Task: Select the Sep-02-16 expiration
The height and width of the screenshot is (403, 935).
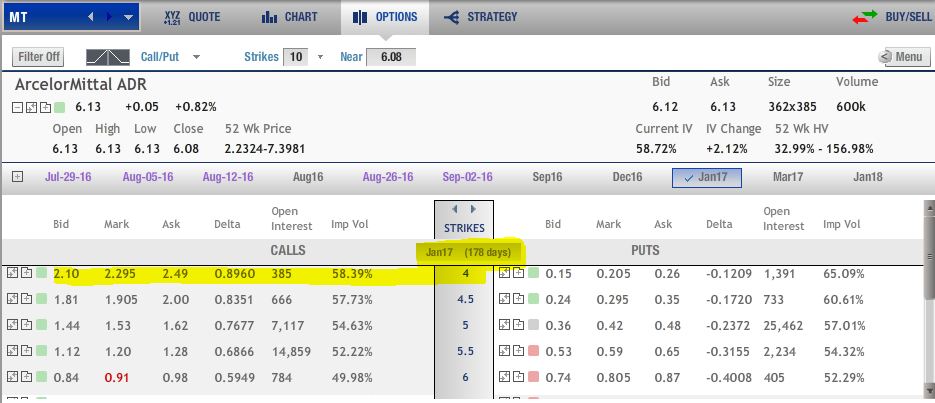Action: coord(468,177)
